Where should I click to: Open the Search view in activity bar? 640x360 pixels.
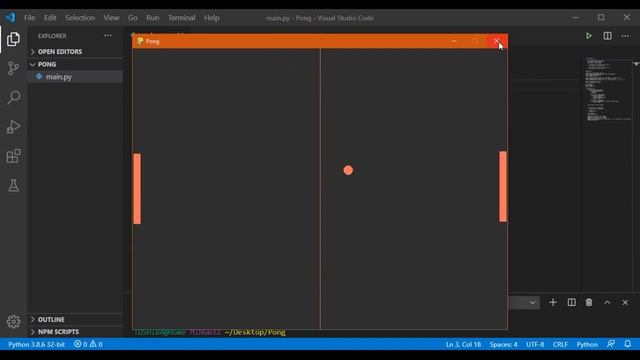pyautogui.click(x=13, y=97)
